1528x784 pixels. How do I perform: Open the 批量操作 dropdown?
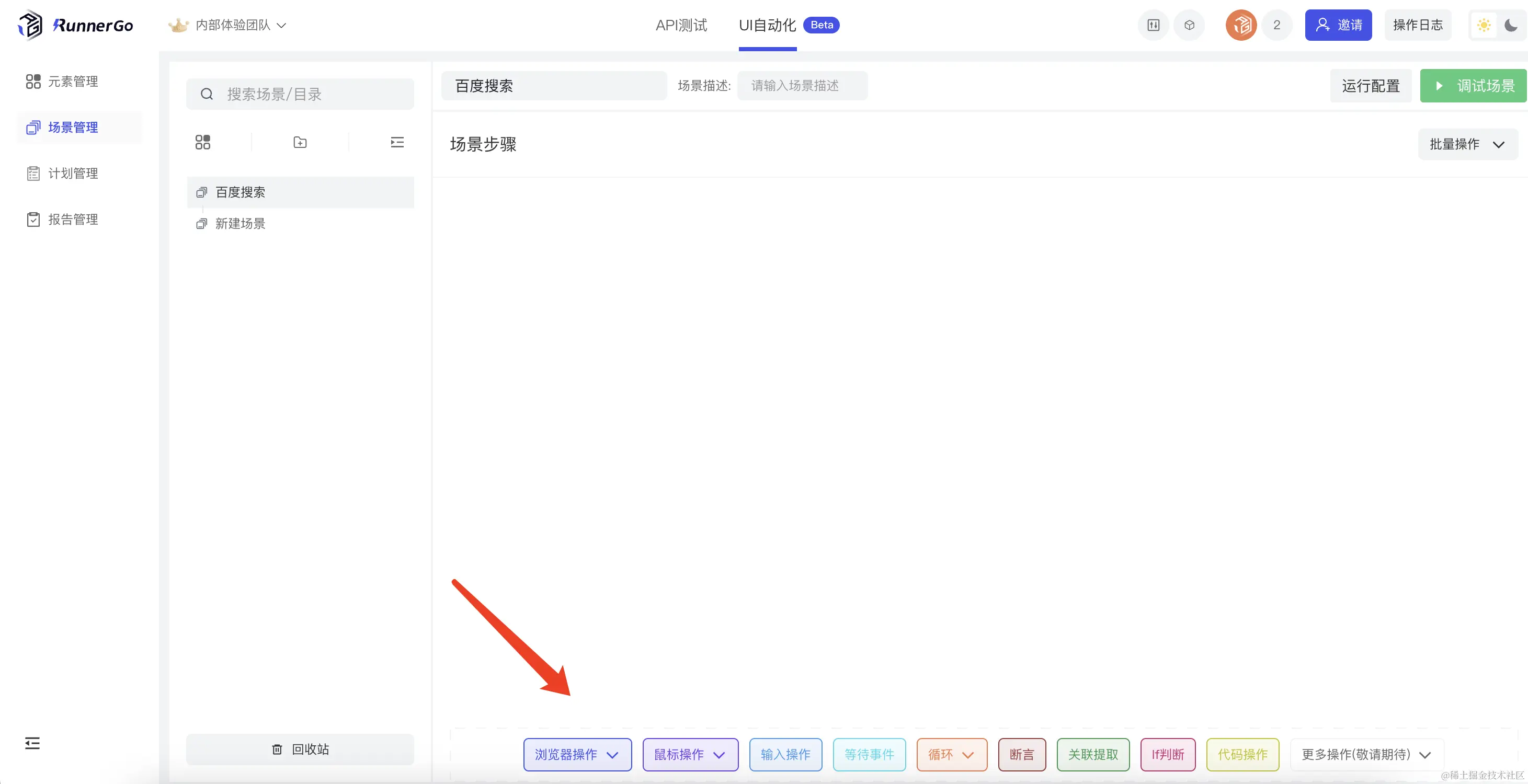click(1467, 144)
